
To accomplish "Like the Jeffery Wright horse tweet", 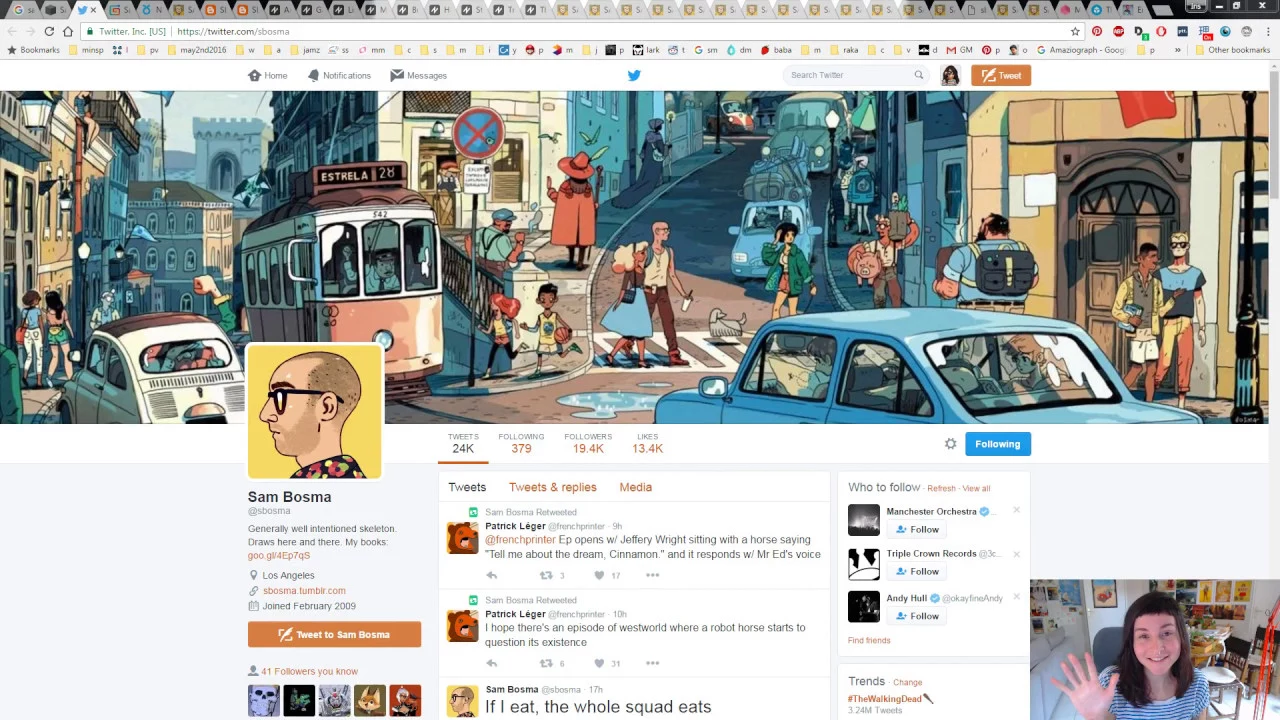I will [599, 575].
